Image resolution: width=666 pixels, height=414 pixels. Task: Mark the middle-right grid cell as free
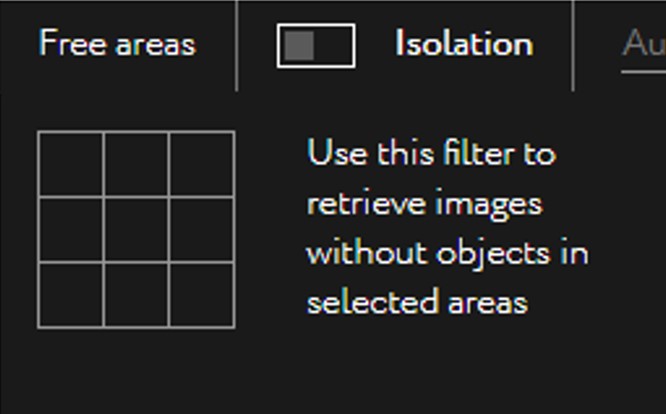click(202, 230)
